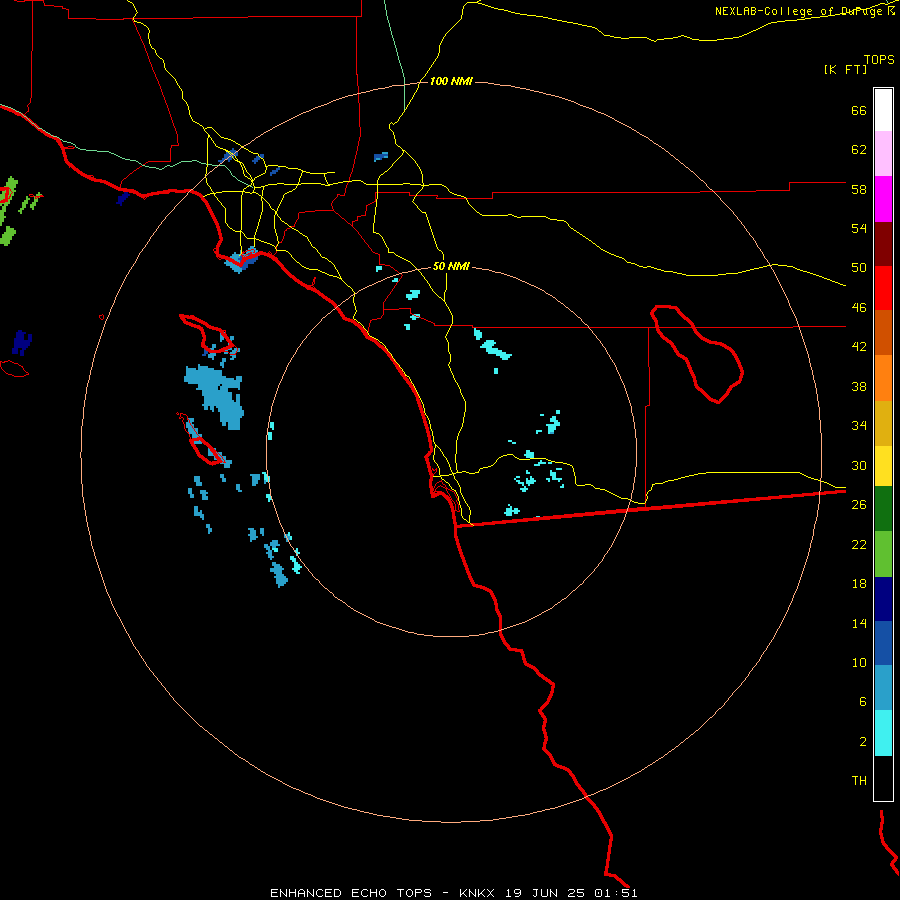The image size is (900, 900).
Task: Click the navy blue legend swatch
Action: [883, 599]
